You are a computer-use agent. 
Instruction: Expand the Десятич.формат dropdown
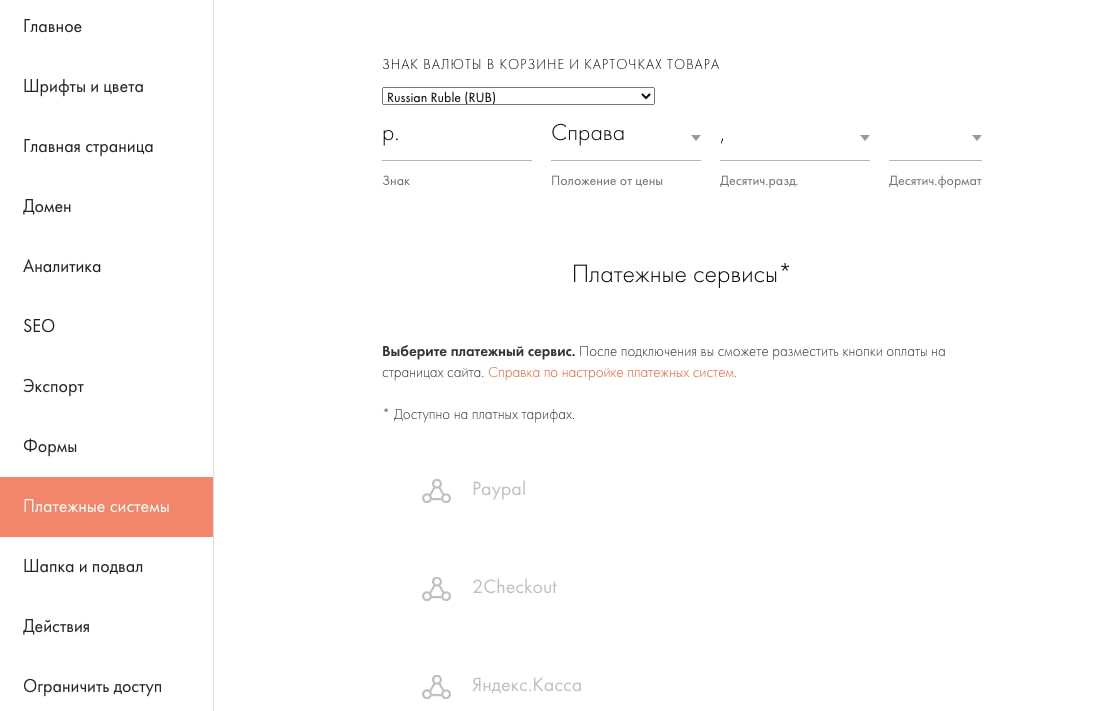935,136
